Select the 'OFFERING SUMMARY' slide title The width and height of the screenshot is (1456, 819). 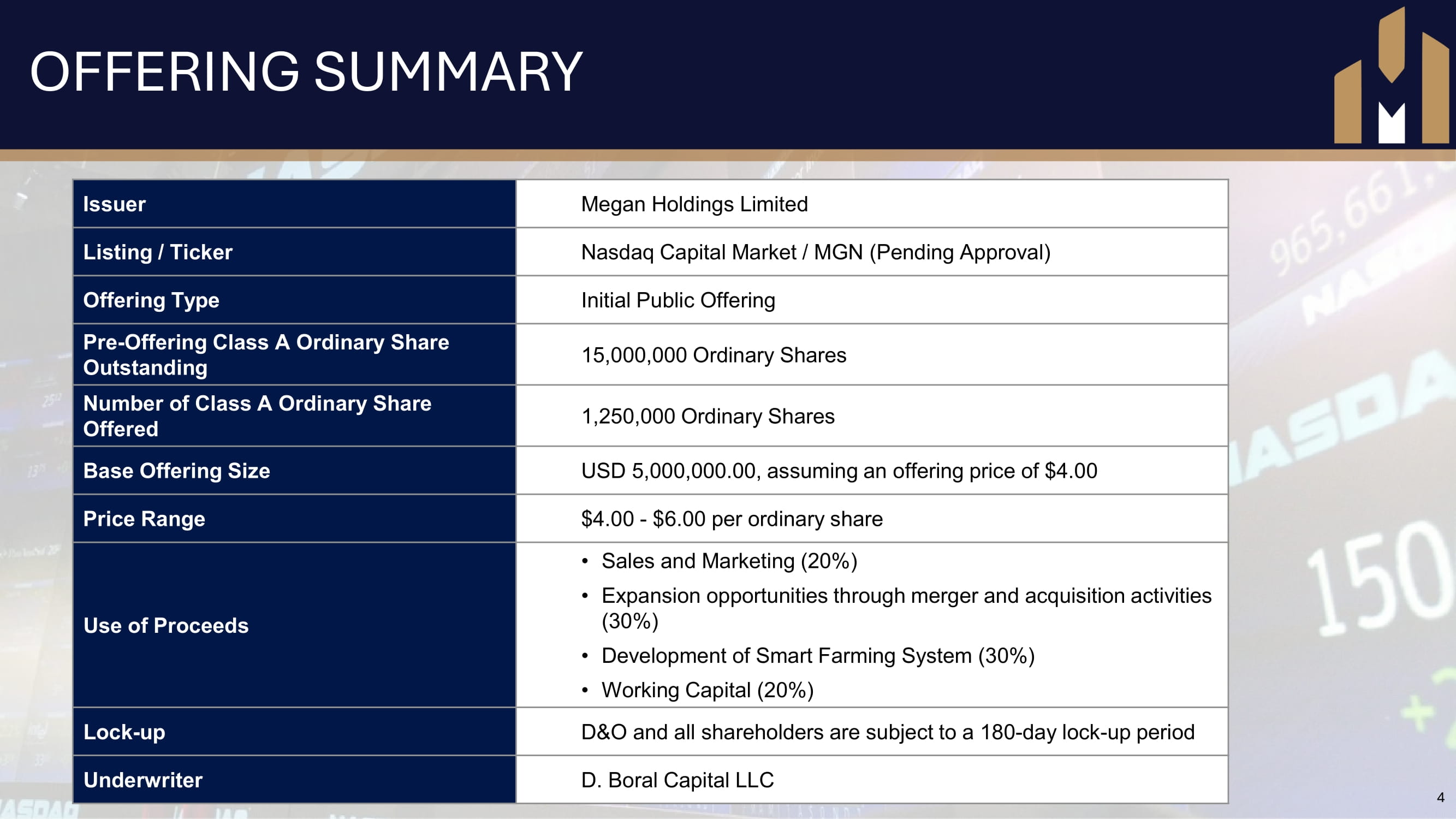click(x=306, y=72)
